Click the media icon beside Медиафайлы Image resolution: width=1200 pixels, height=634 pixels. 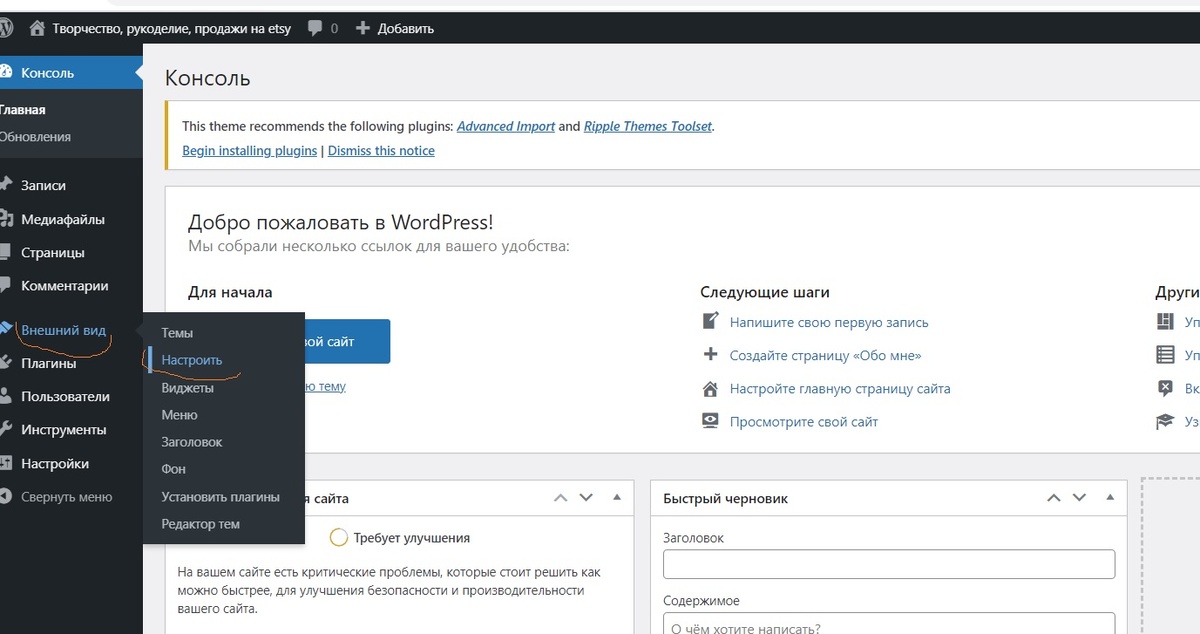tap(5, 219)
